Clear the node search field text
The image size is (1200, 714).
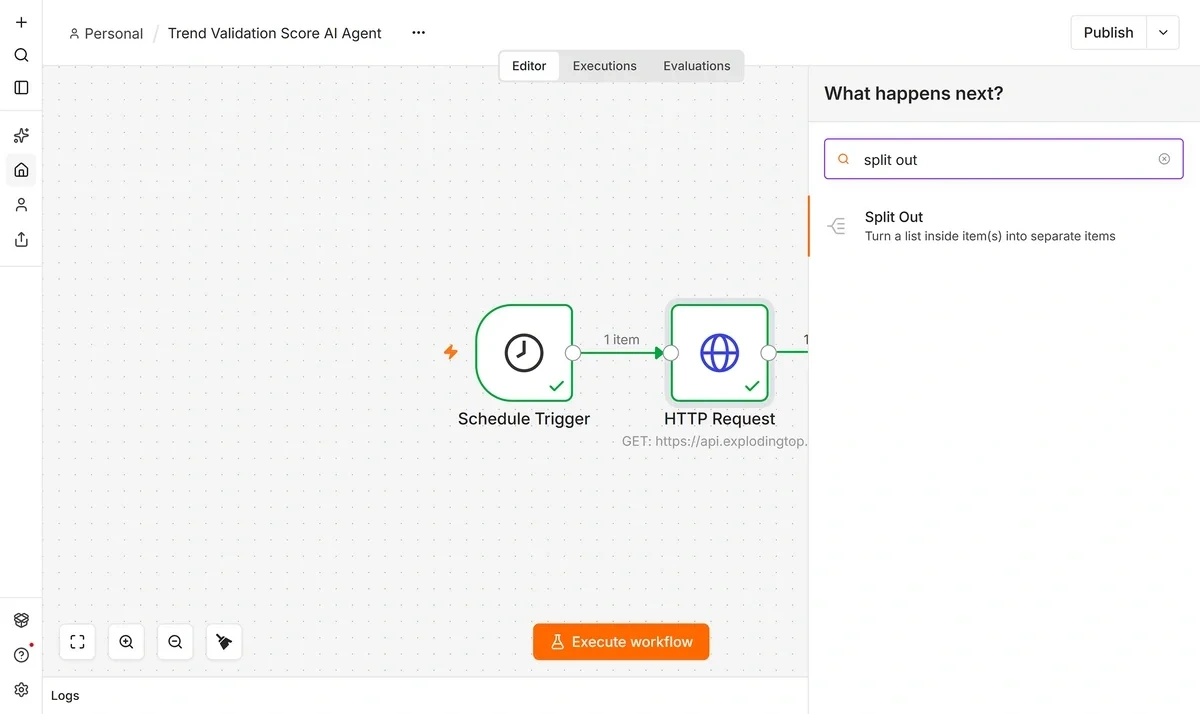(x=1164, y=159)
